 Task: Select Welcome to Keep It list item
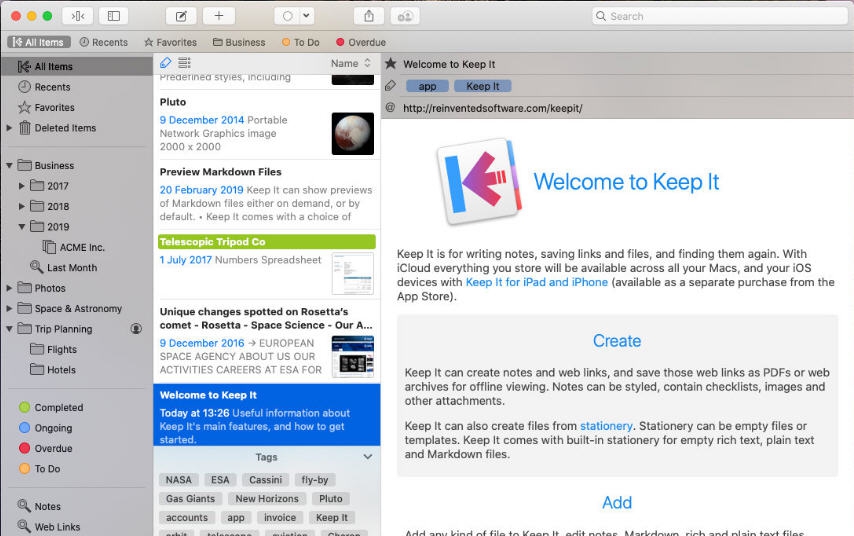pos(267,415)
